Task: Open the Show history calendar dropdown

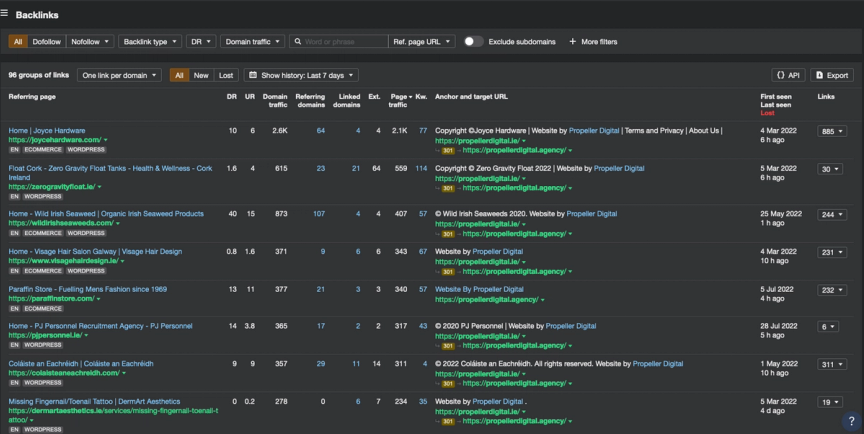Action: pos(301,75)
